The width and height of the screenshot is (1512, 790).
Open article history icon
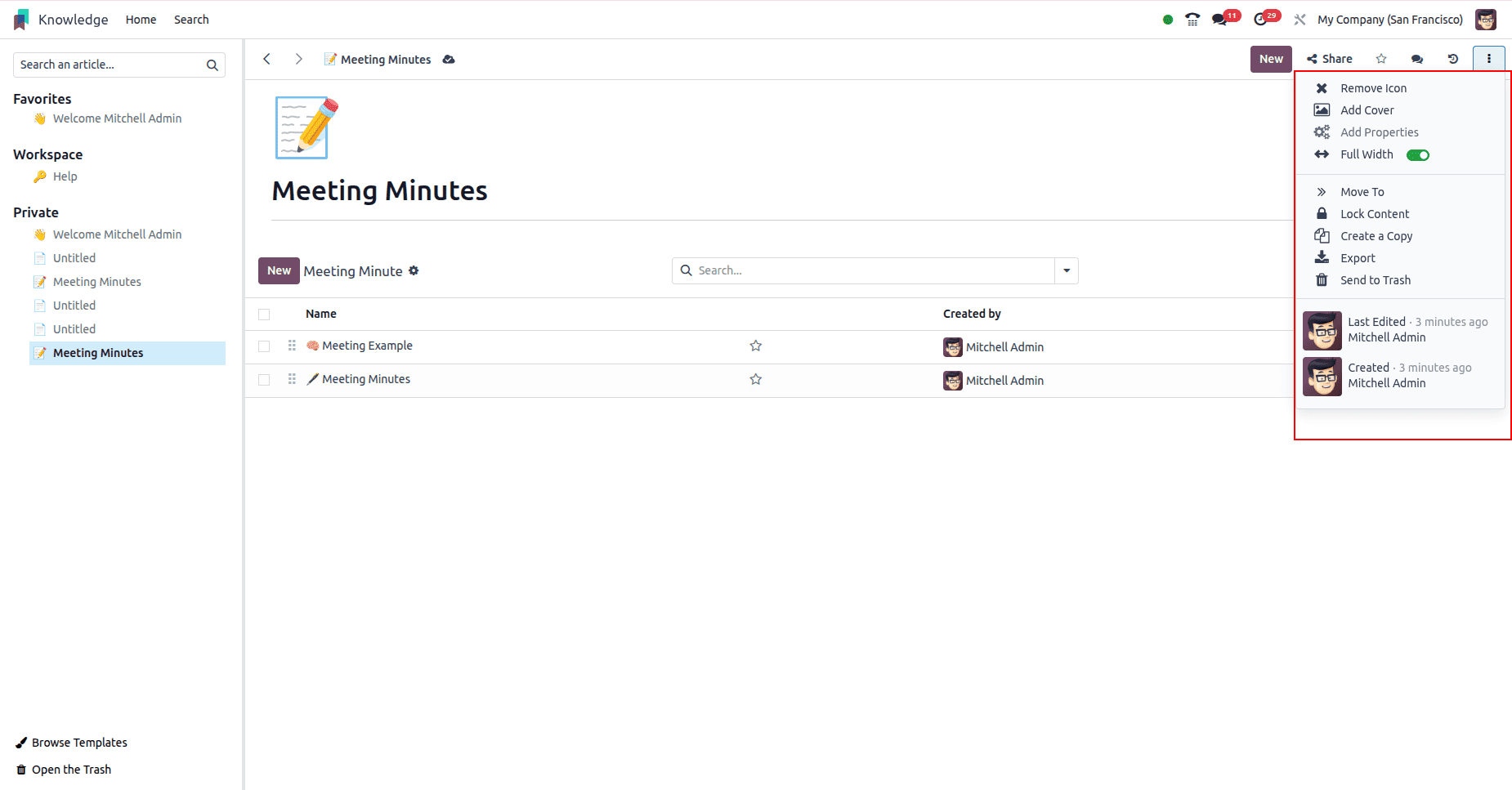coord(1453,59)
